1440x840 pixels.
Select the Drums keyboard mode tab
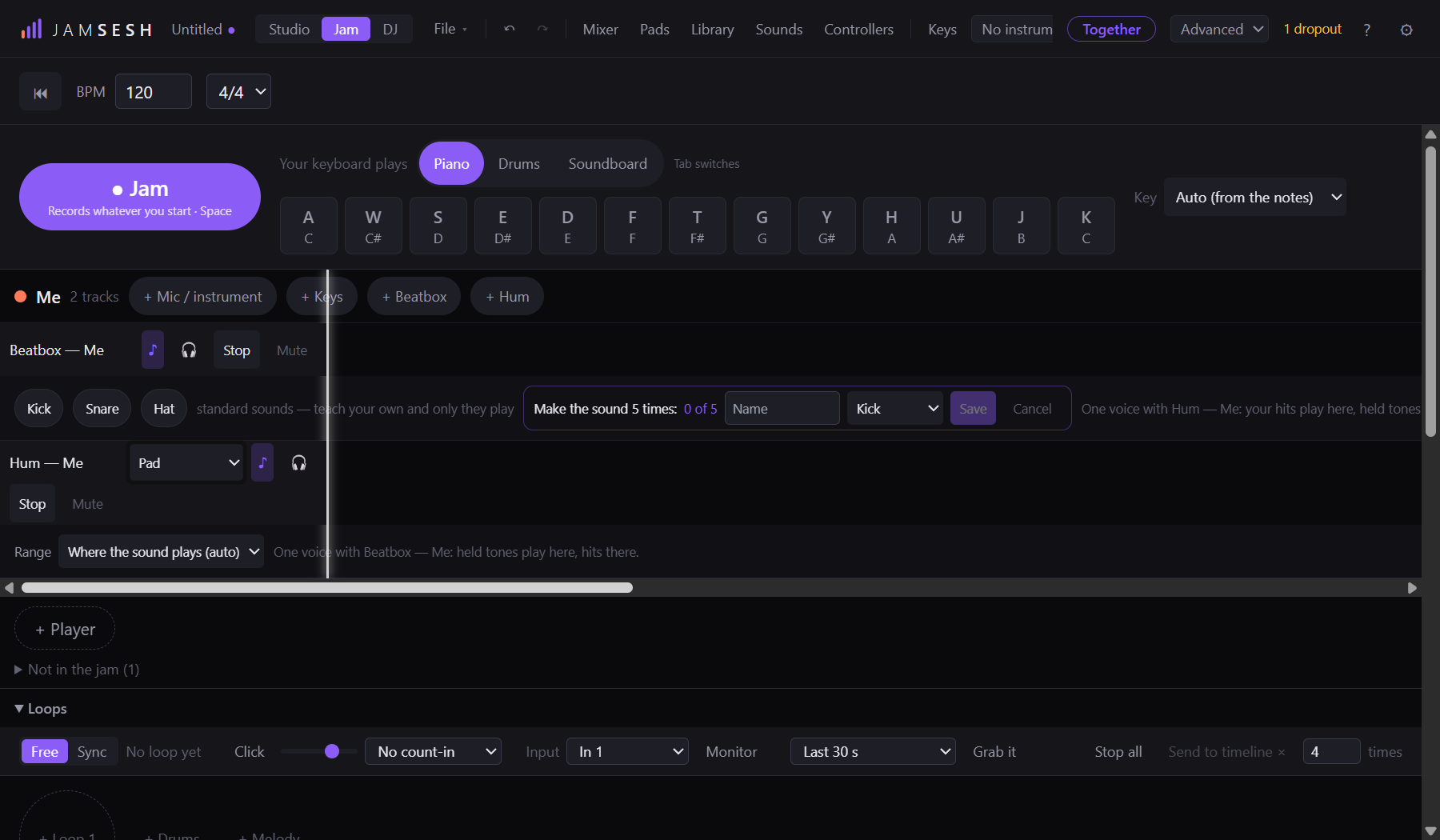pyautogui.click(x=519, y=163)
